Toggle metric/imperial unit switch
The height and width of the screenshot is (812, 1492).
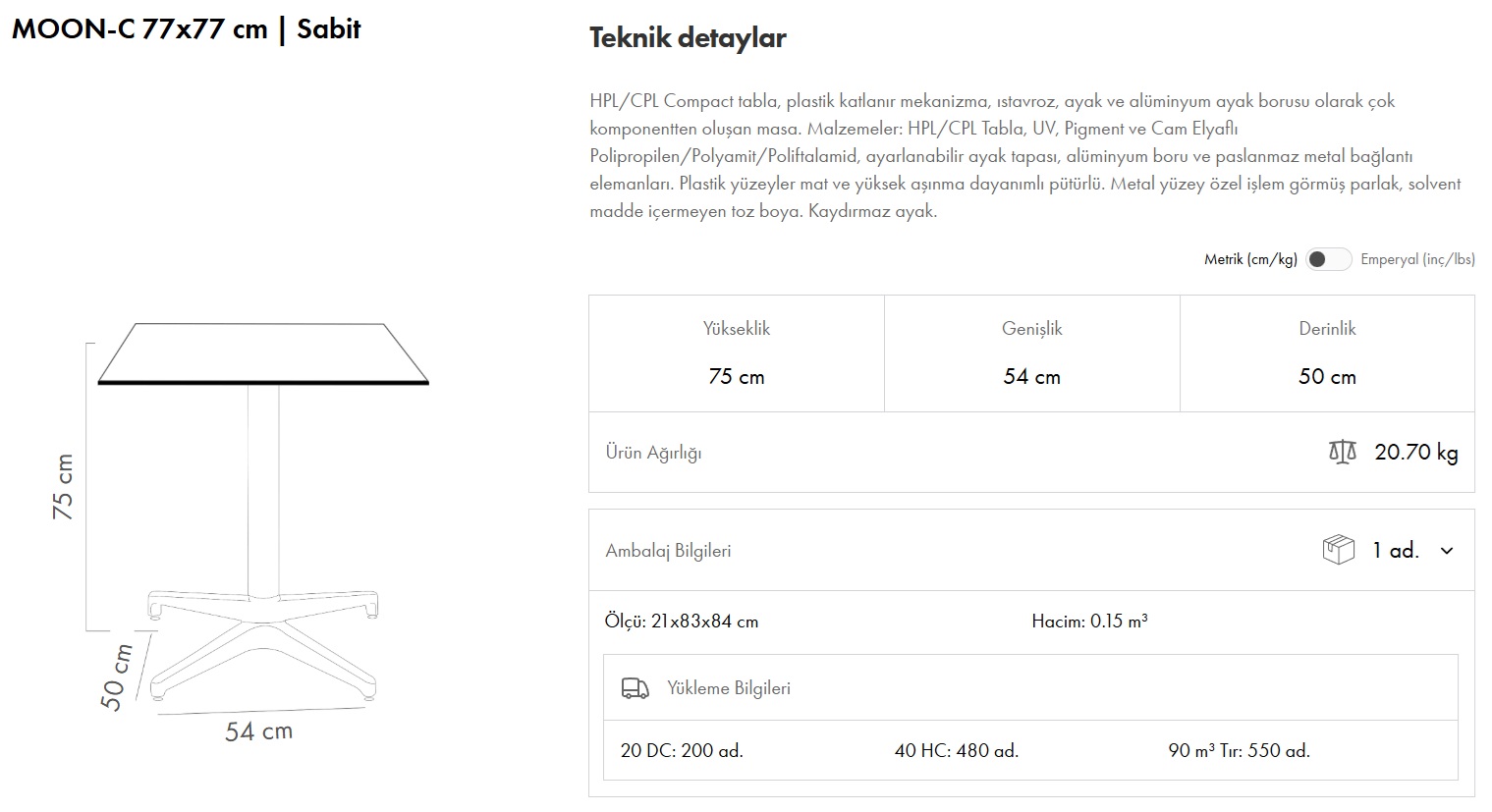[1328, 259]
